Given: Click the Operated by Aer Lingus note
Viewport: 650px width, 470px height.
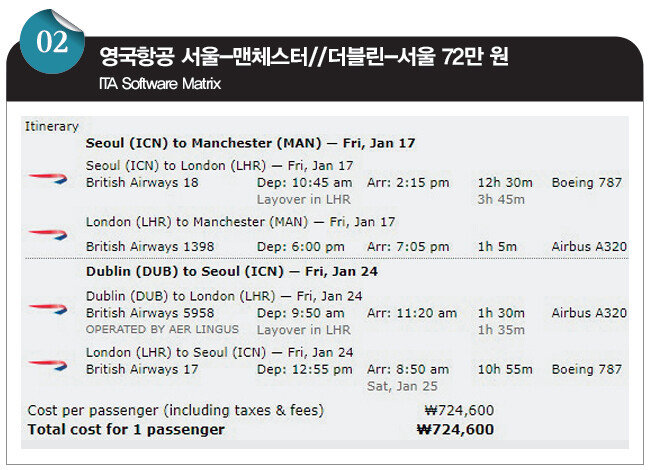Looking at the screenshot, I should (x=162, y=329).
